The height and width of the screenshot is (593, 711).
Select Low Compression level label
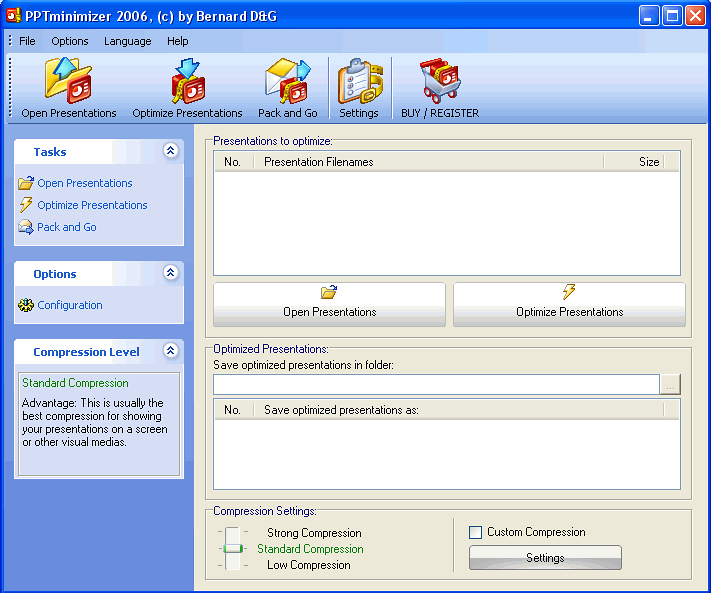pyautogui.click(x=309, y=565)
